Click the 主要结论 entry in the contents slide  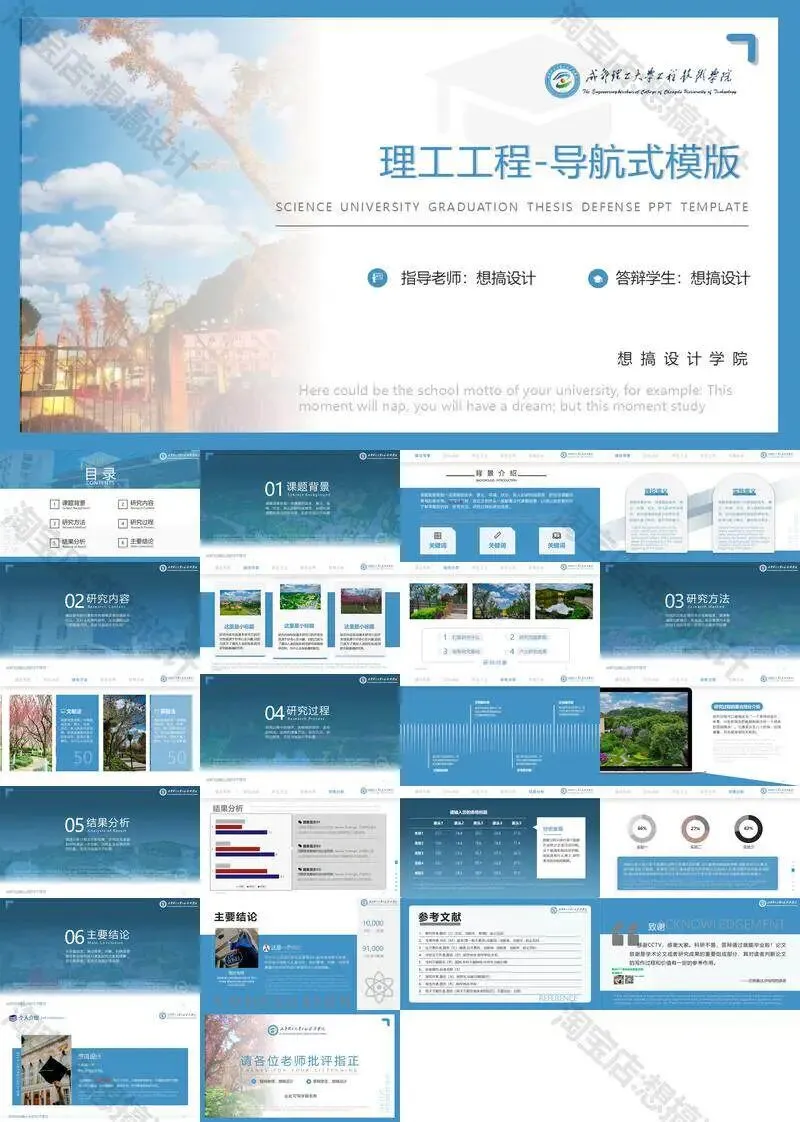pos(142,542)
